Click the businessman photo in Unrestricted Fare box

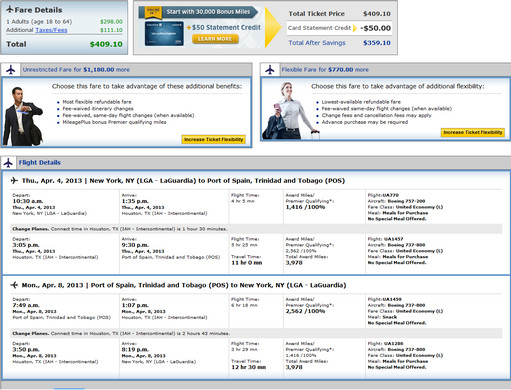tap(23, 116)
